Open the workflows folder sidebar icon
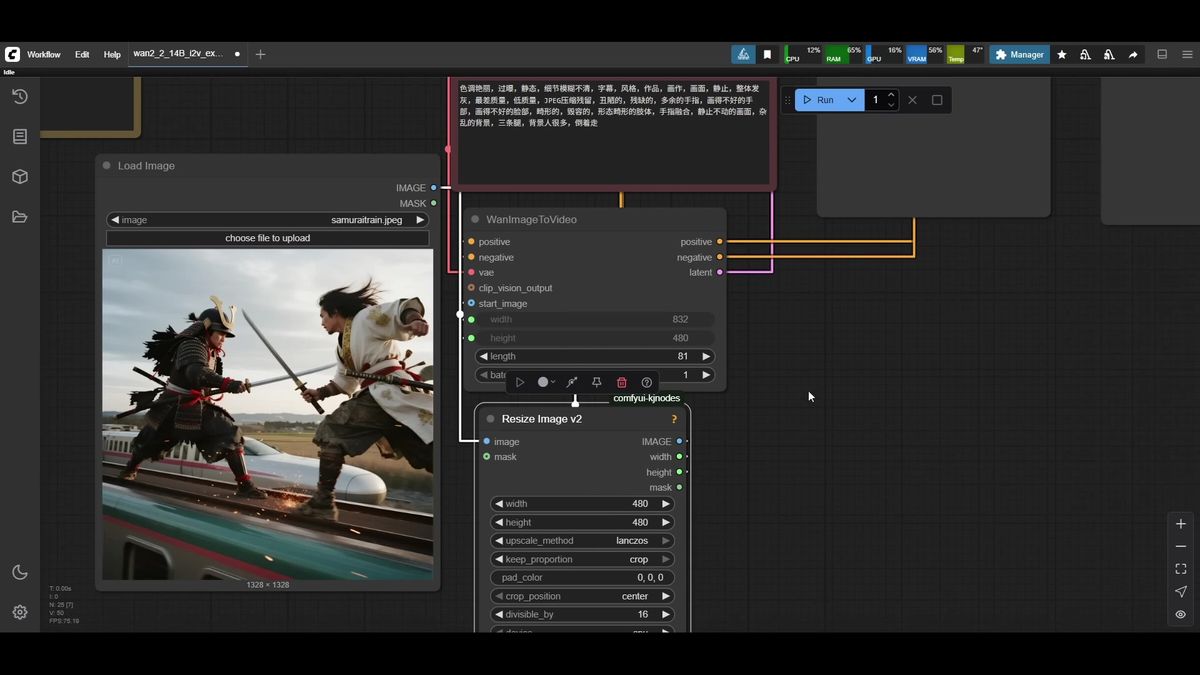The height and width of the screenshot is (675, 1200). [19, 217]
